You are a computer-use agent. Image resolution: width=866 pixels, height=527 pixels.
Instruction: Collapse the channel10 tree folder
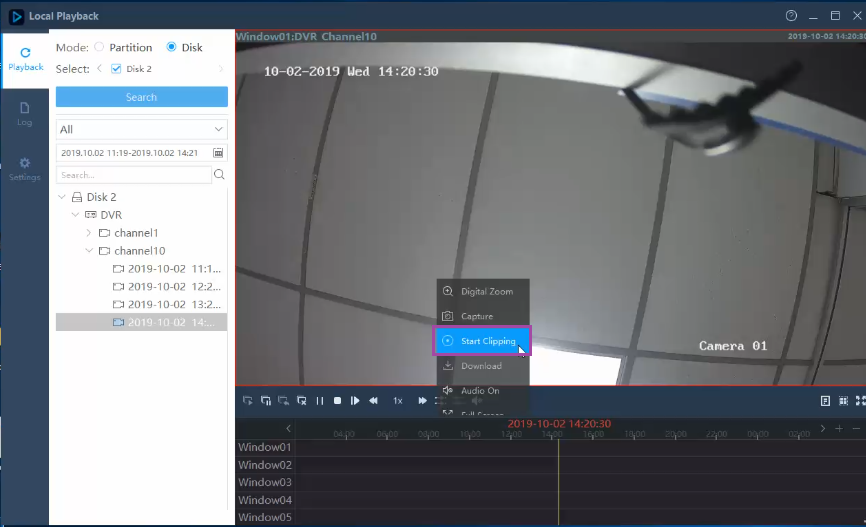point(88,251)
